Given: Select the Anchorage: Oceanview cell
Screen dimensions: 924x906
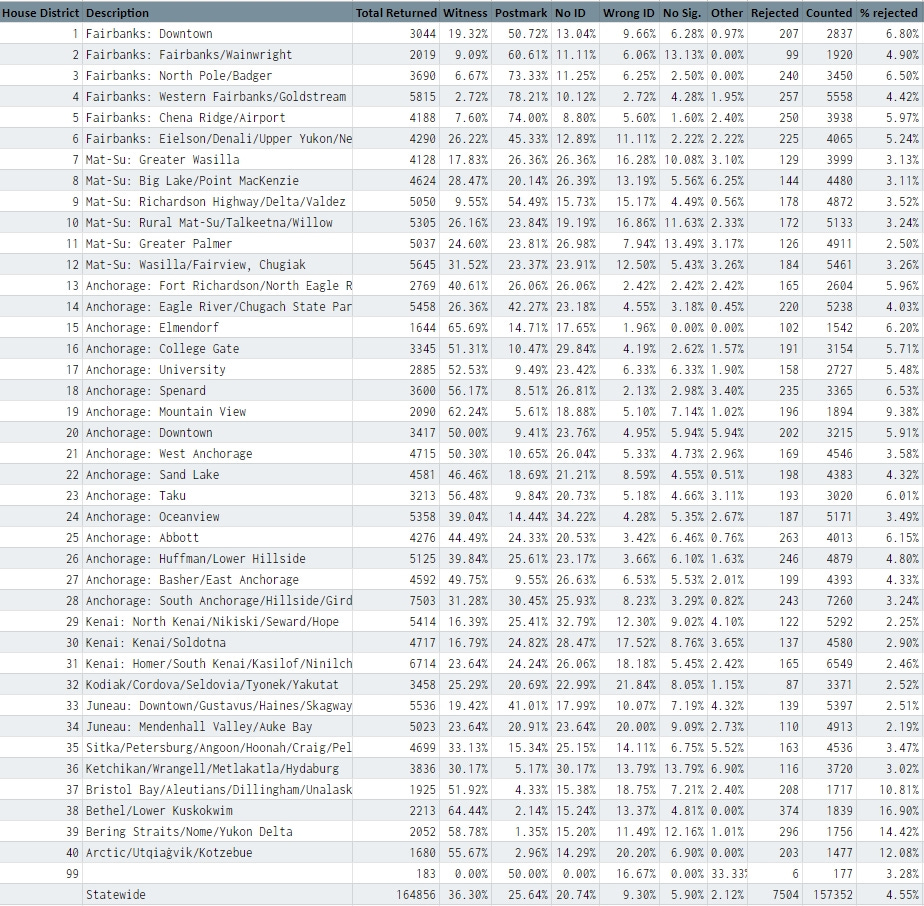Looking at the screenshot, I should point(217,516).
